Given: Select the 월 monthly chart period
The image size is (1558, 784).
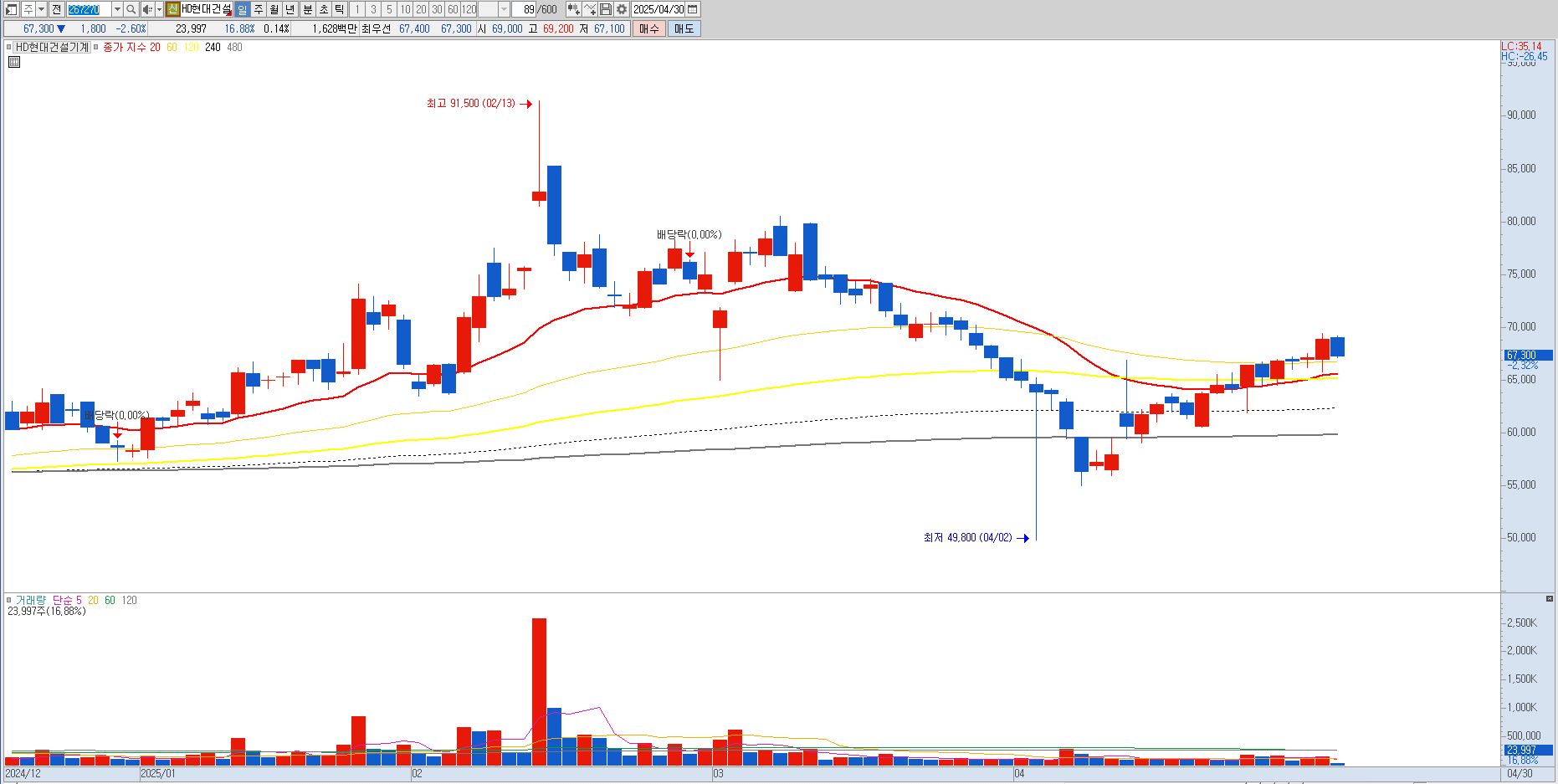Looking at the screenshot, I should pyautogui.click(x=274, y=9).
